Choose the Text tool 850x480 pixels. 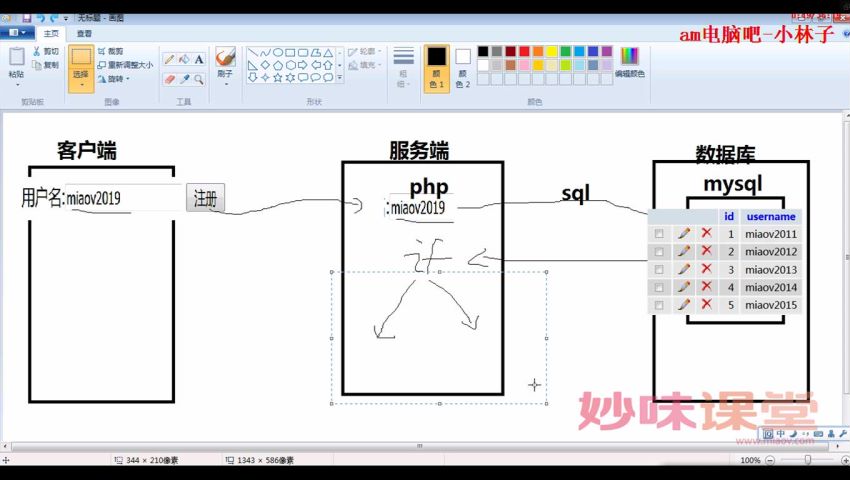(x=199, y=59)
